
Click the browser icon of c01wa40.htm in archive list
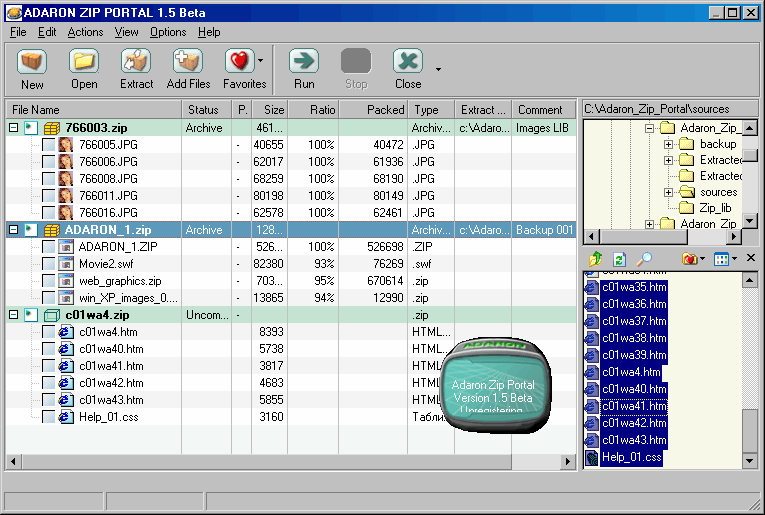65,349
